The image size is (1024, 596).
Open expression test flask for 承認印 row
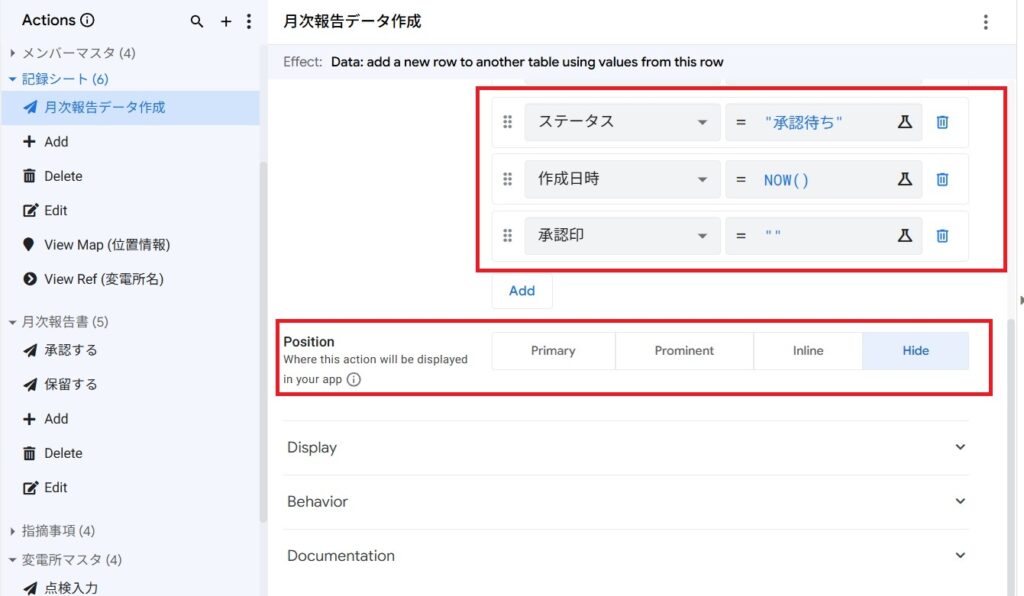click(904, 236)
